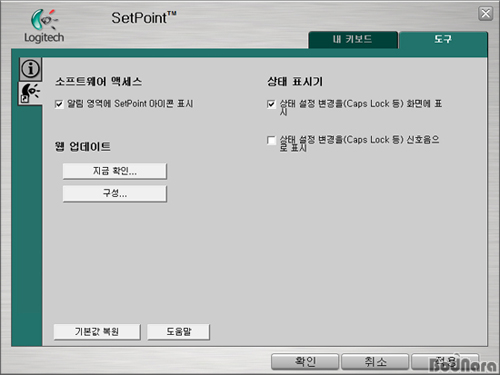Image resolution: width=500 pixels, height=375 pixels.
Task: Open the info sidebar icon
Action: (30, 69)
